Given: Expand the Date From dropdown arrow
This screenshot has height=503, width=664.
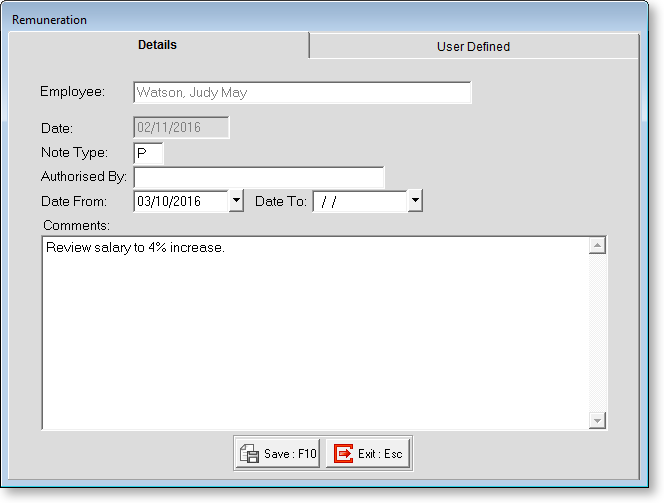Looking at the screenshot, I should (x=236, y=202).
